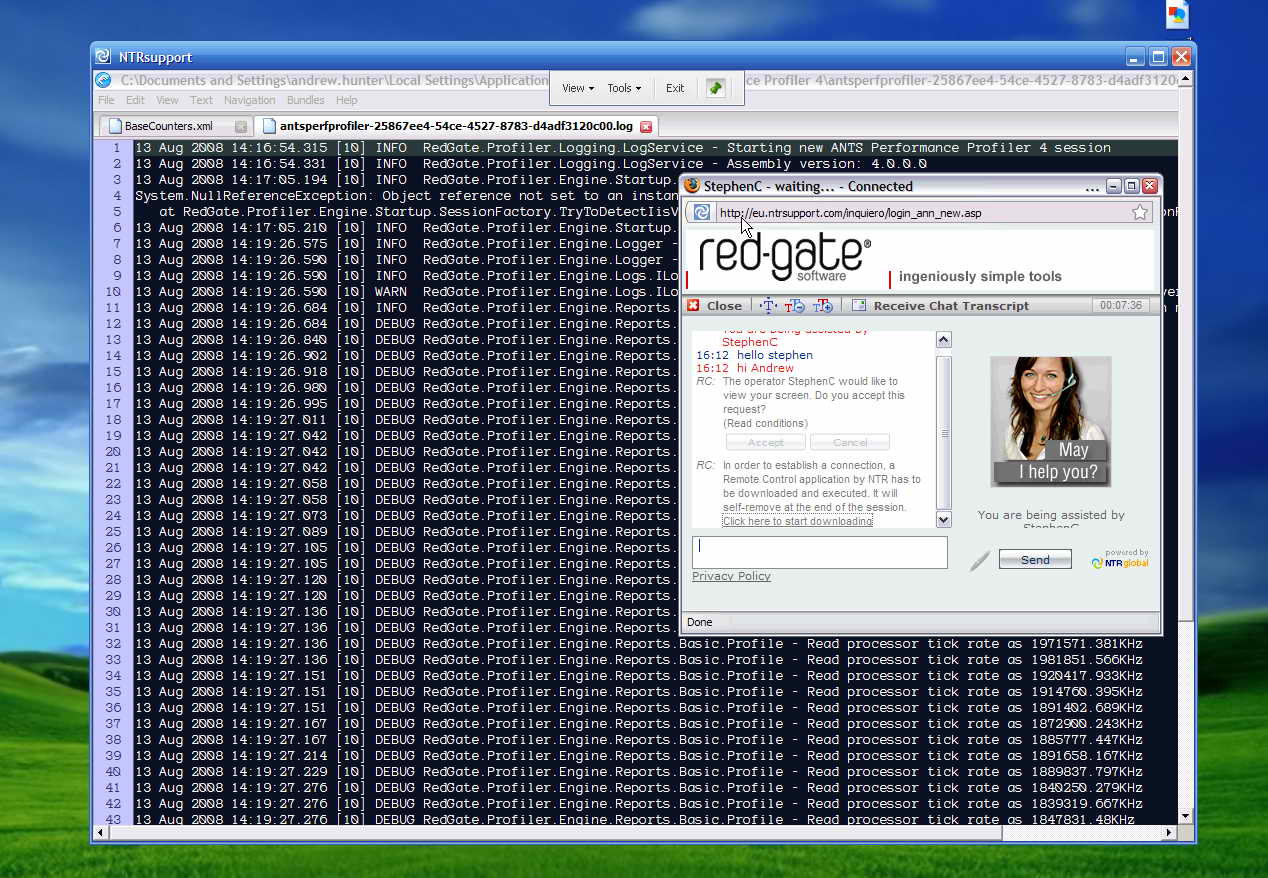
Task: Select the antsperfprofiler log file tab
Action: tap(456, 126)
